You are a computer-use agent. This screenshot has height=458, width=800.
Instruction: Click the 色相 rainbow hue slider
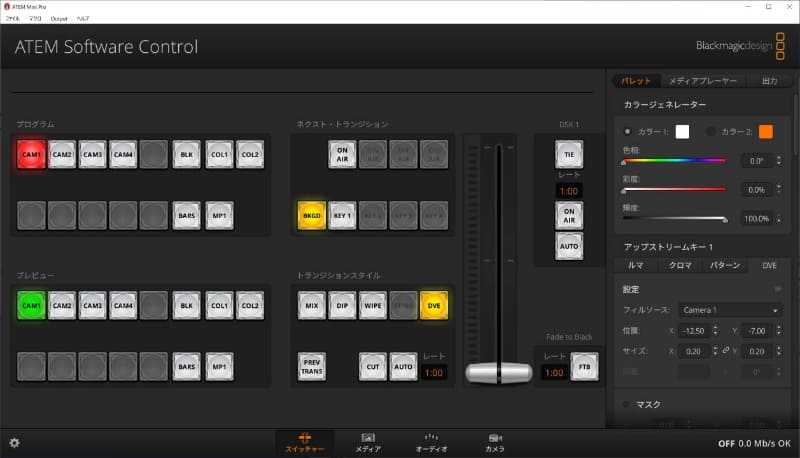pos(674,161)
